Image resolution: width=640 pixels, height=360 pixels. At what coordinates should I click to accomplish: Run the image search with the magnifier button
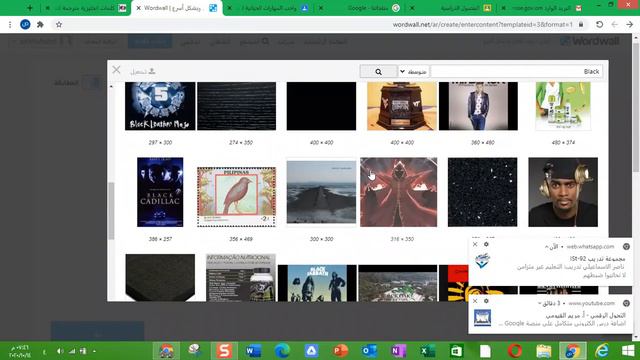tap(378, 72)
